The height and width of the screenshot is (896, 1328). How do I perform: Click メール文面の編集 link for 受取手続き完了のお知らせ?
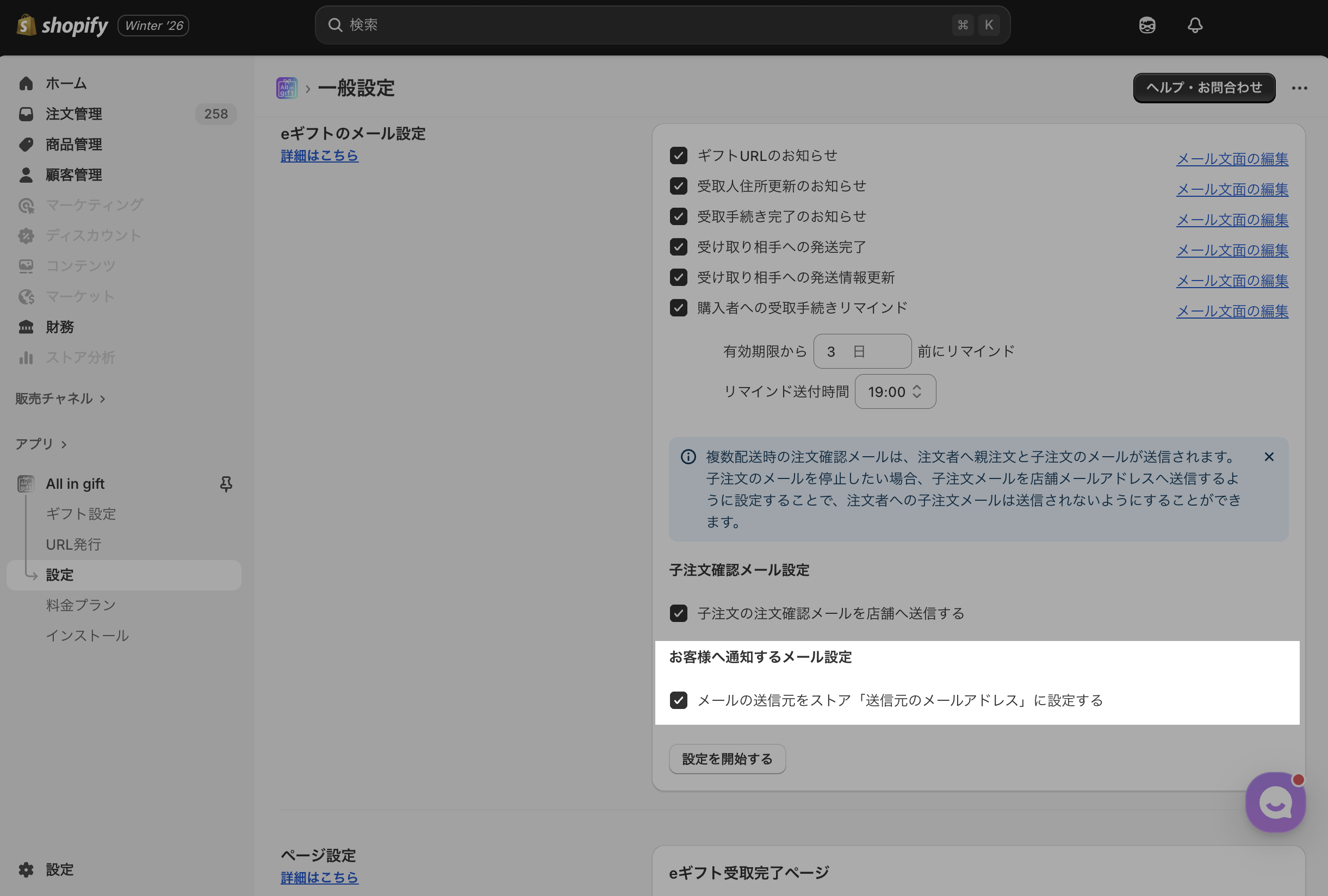click(1231, 220)
